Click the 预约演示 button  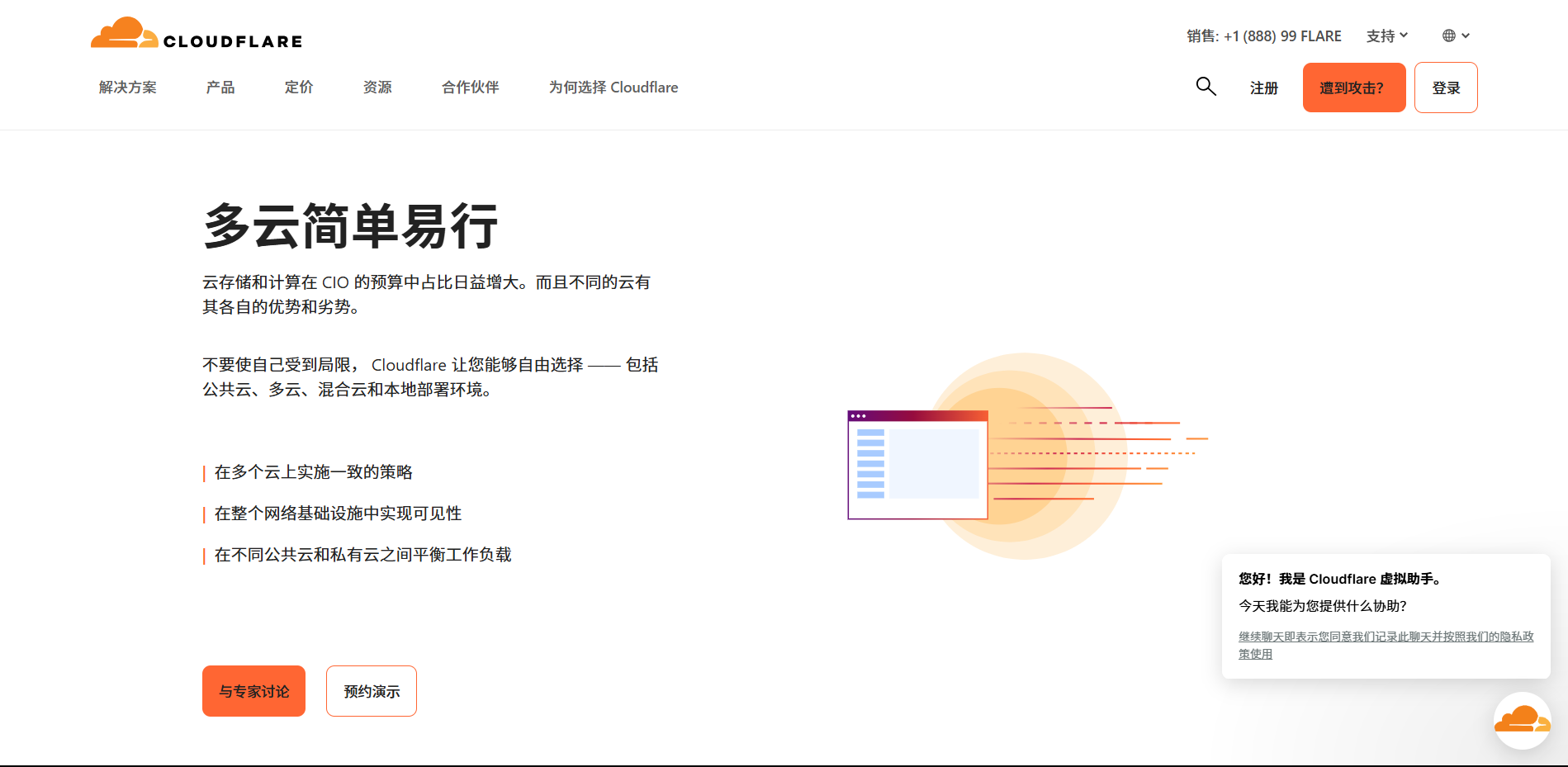coord(371,691)
